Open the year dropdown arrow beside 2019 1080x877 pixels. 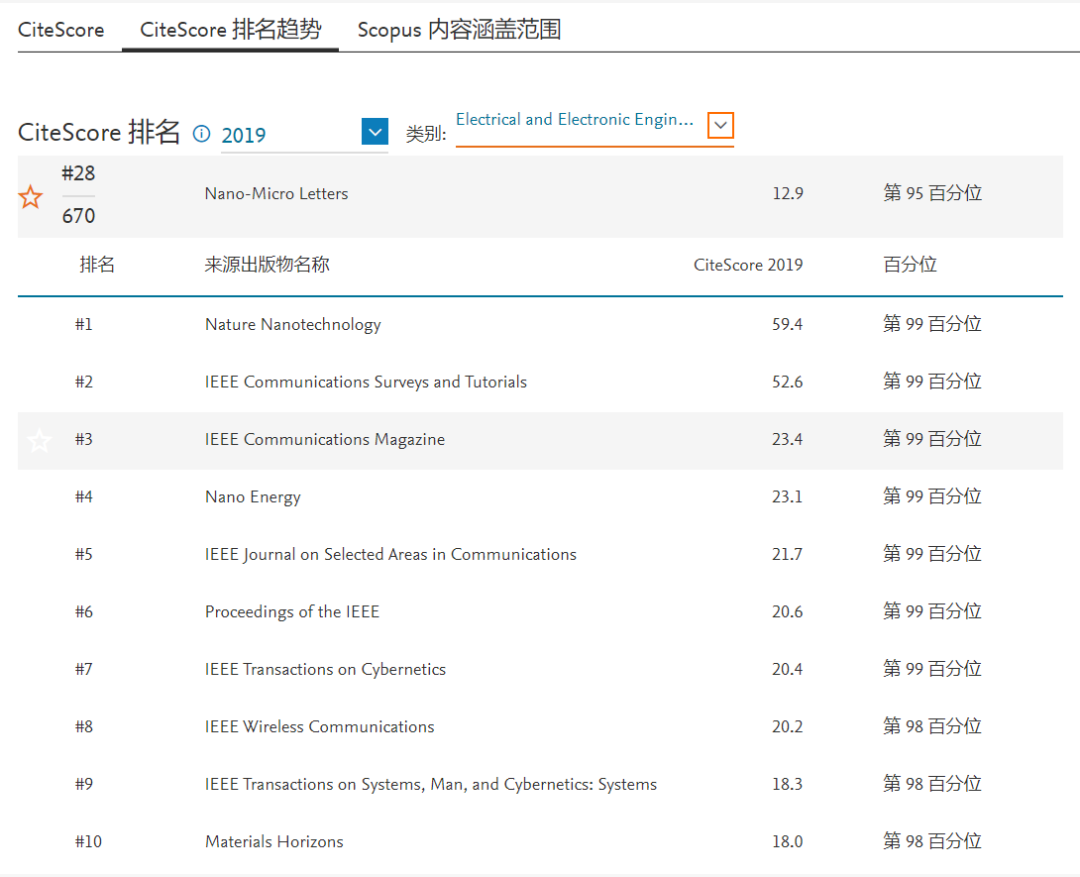375,132
